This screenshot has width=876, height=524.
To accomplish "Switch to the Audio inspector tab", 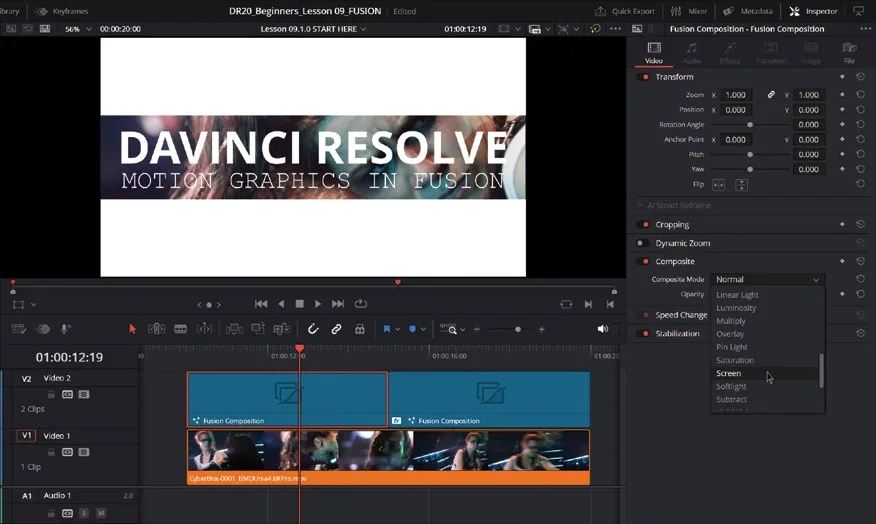I will pyautogui.click(x=692, y=53).
